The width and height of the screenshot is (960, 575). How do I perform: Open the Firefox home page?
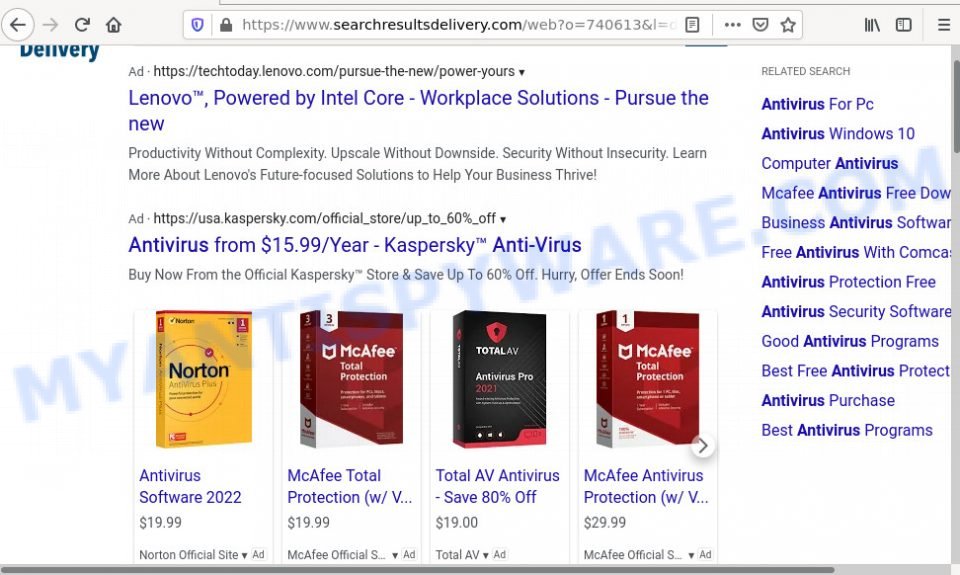click(x=113, y=24)
